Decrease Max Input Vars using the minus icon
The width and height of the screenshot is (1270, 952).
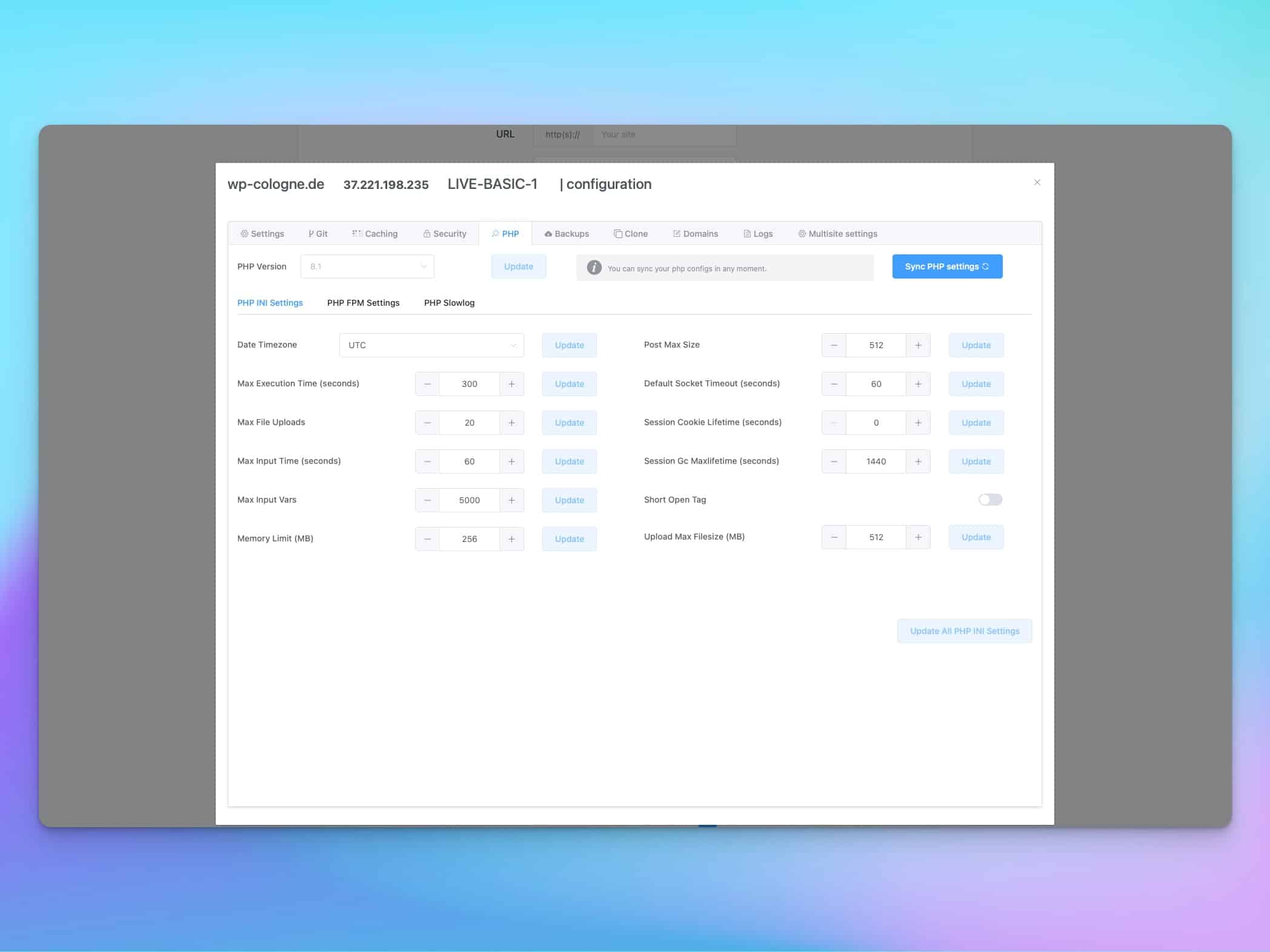point(427,500)
